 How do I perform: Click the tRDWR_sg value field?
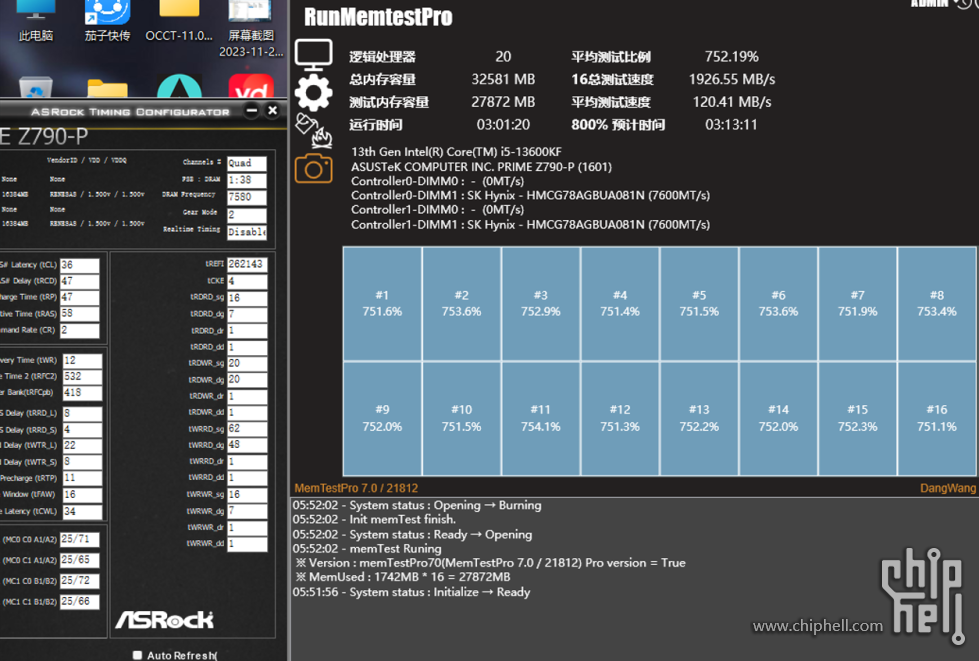pyautogui.click(x=247, y=363)
